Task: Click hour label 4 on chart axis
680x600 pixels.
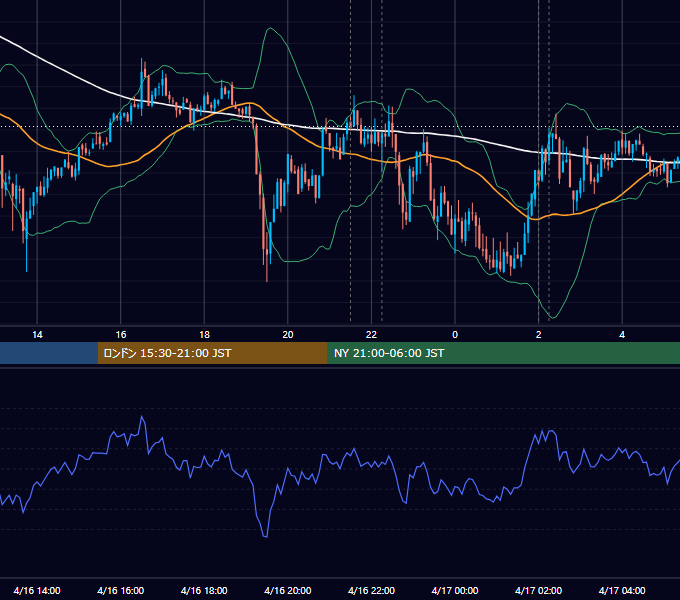Action: pyautogui.click(x=622, y=335)
